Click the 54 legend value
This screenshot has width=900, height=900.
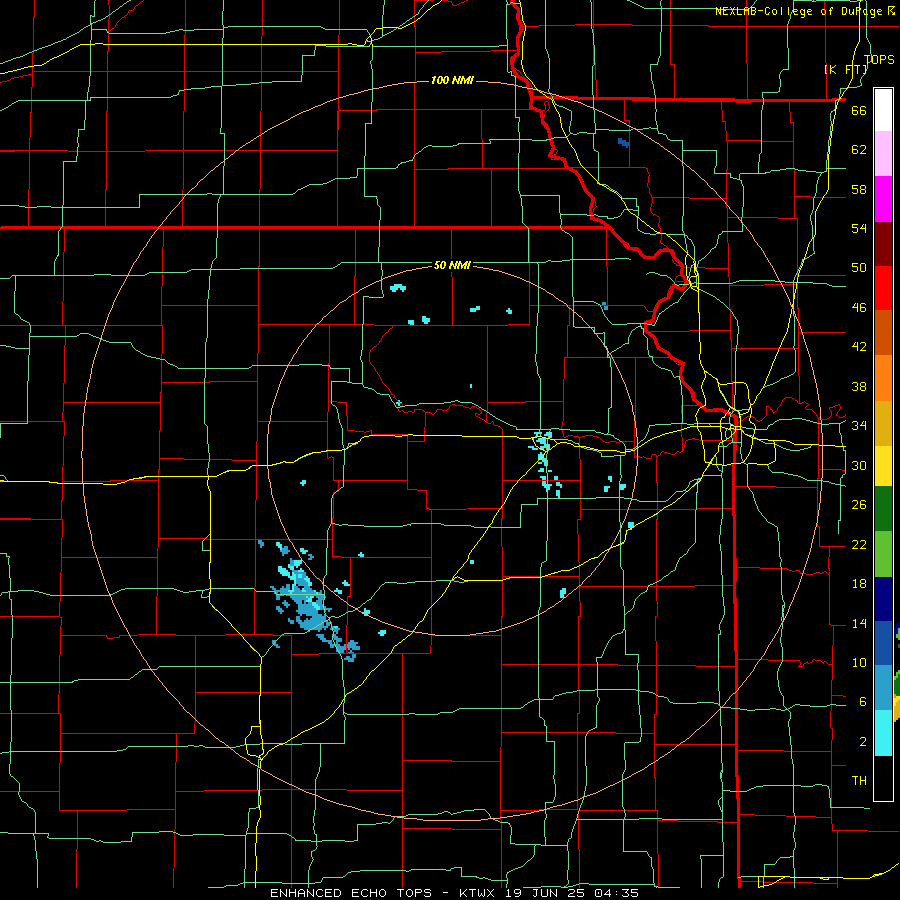(x=859, y=228)
